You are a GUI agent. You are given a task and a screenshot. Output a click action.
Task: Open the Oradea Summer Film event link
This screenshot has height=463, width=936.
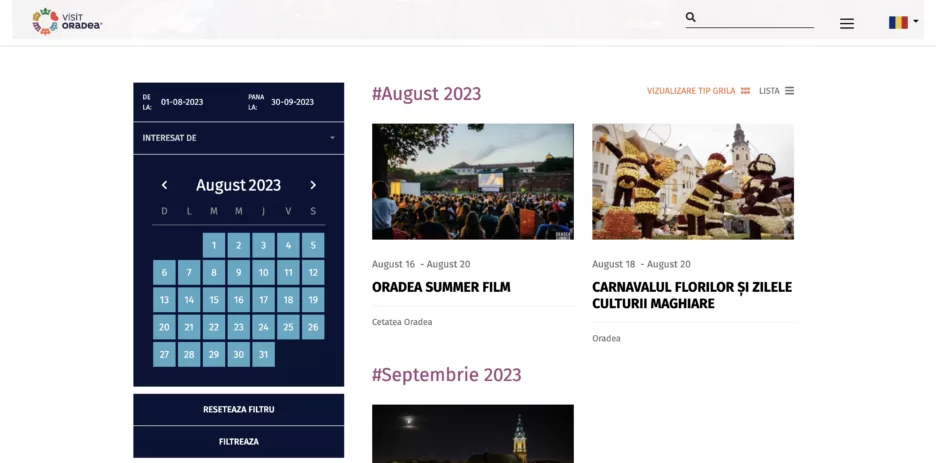coord(441,287)
